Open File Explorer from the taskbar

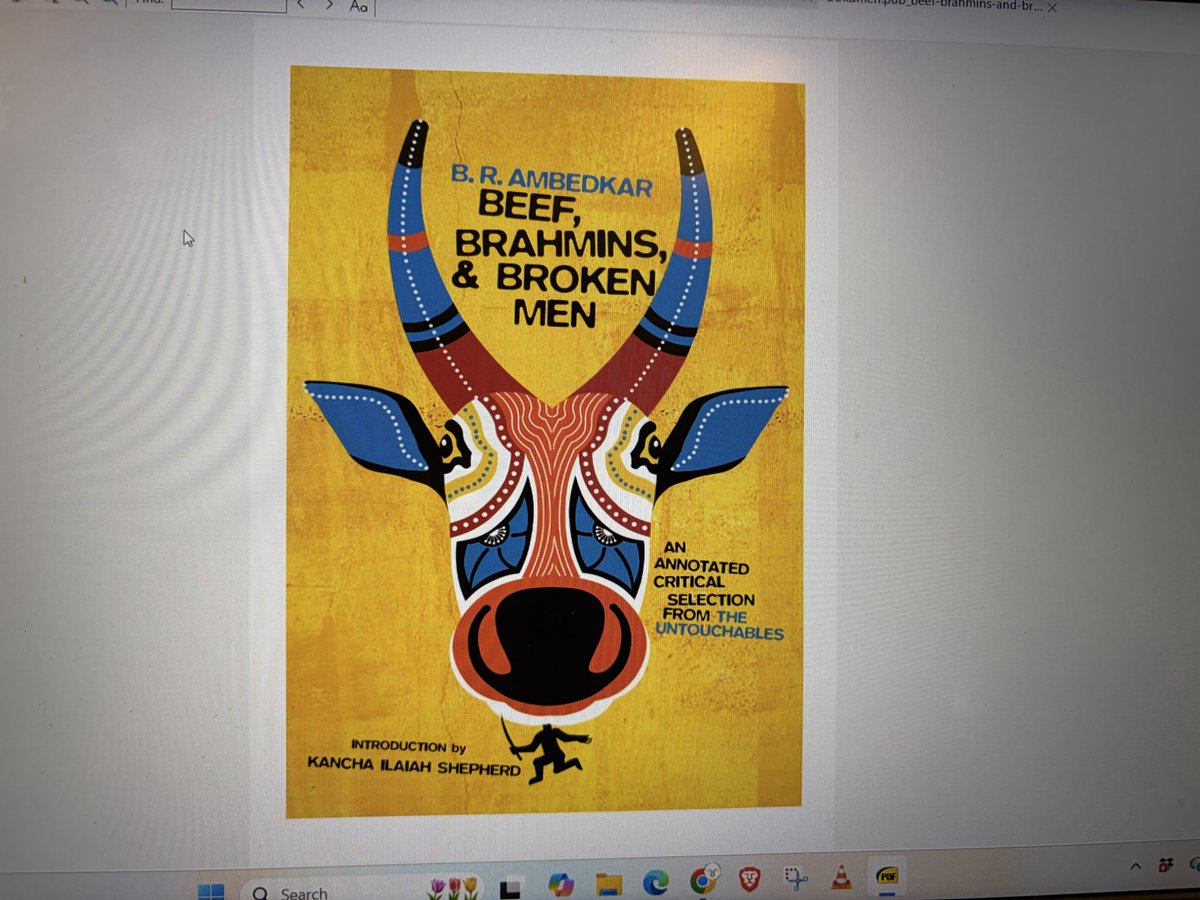608,883
